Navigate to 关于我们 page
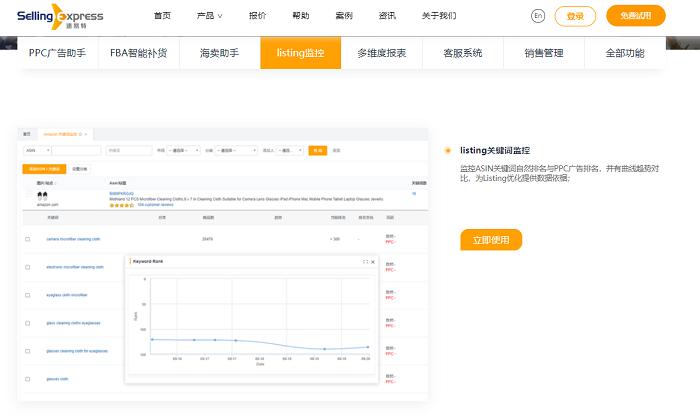Viewport: 700px width, 420px height. (438, 16)
